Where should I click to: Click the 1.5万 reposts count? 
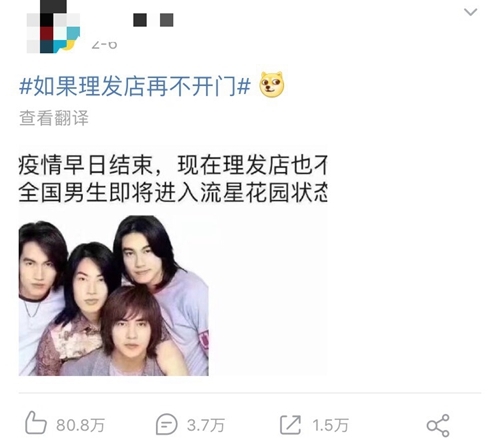pos(330,425)
